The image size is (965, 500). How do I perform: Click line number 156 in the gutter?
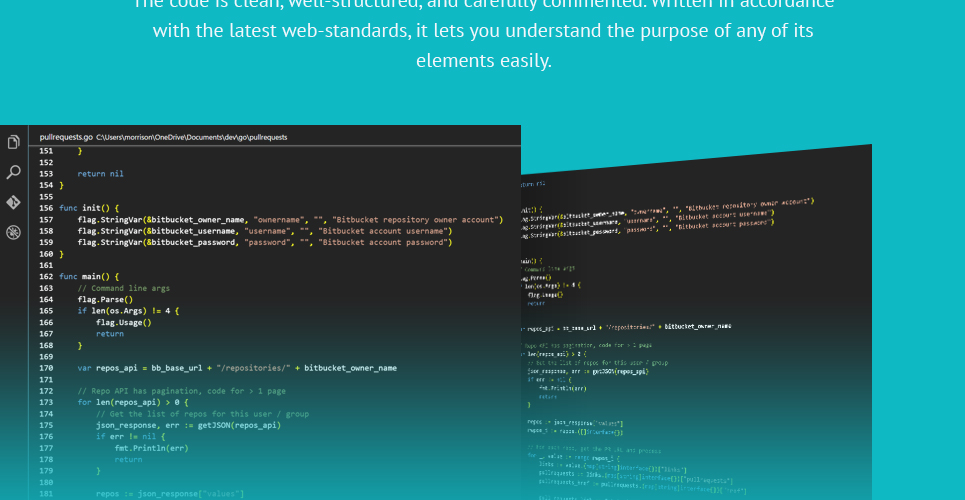(46, 208)
